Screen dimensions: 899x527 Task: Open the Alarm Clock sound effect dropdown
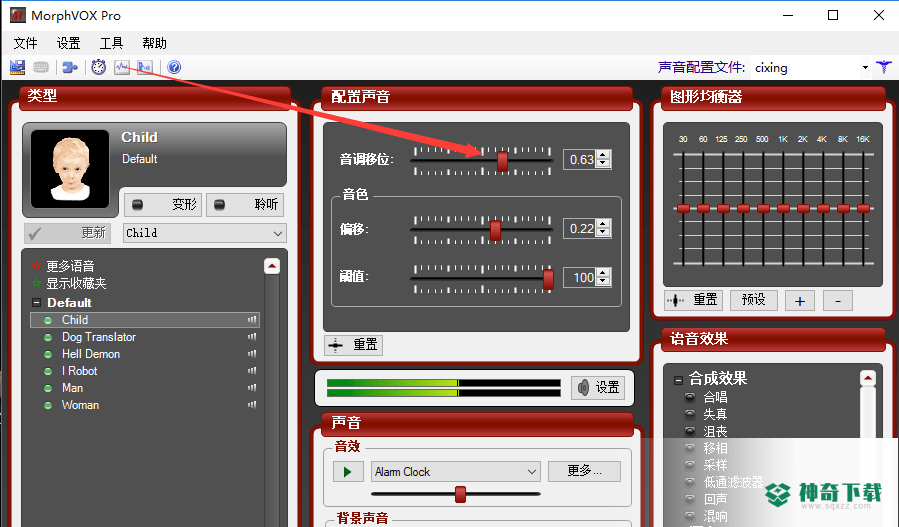point(456,472)
